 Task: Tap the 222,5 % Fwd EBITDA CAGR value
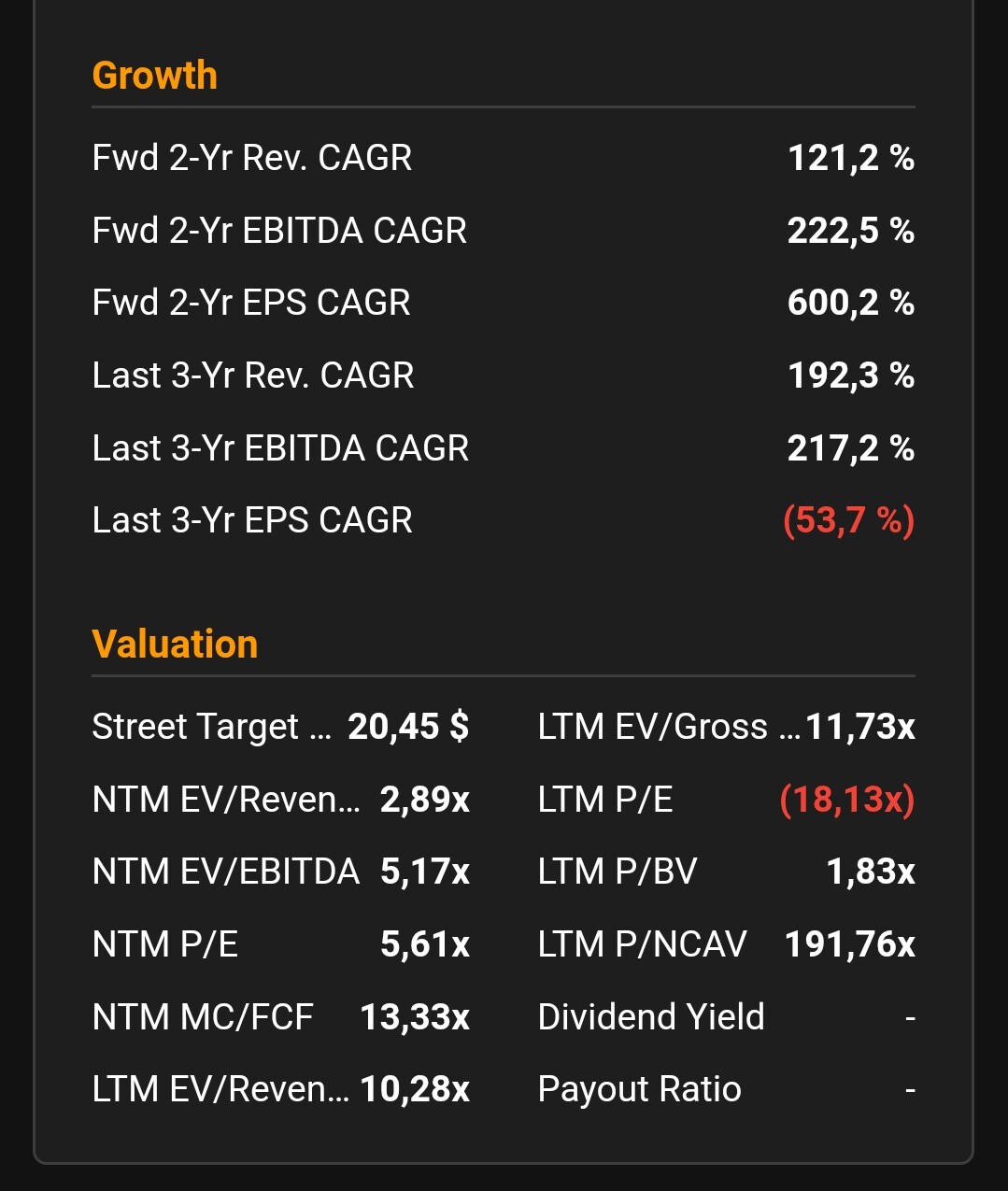850,231
